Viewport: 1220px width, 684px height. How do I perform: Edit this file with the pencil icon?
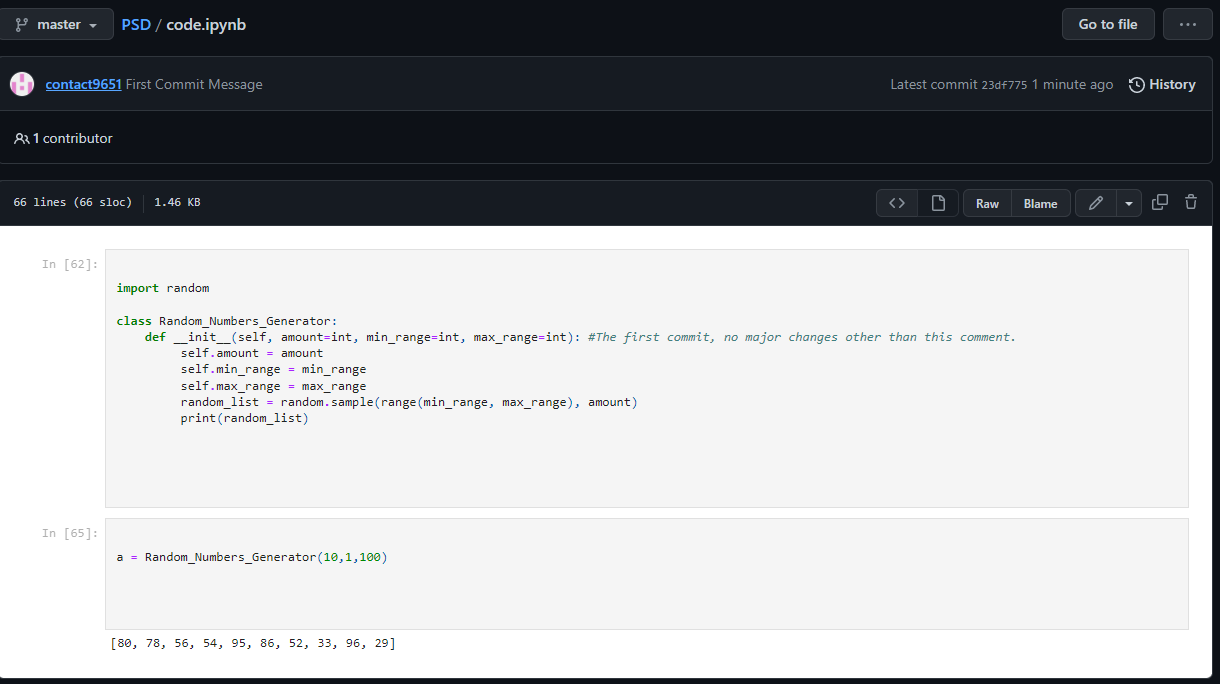[1096, 203]
